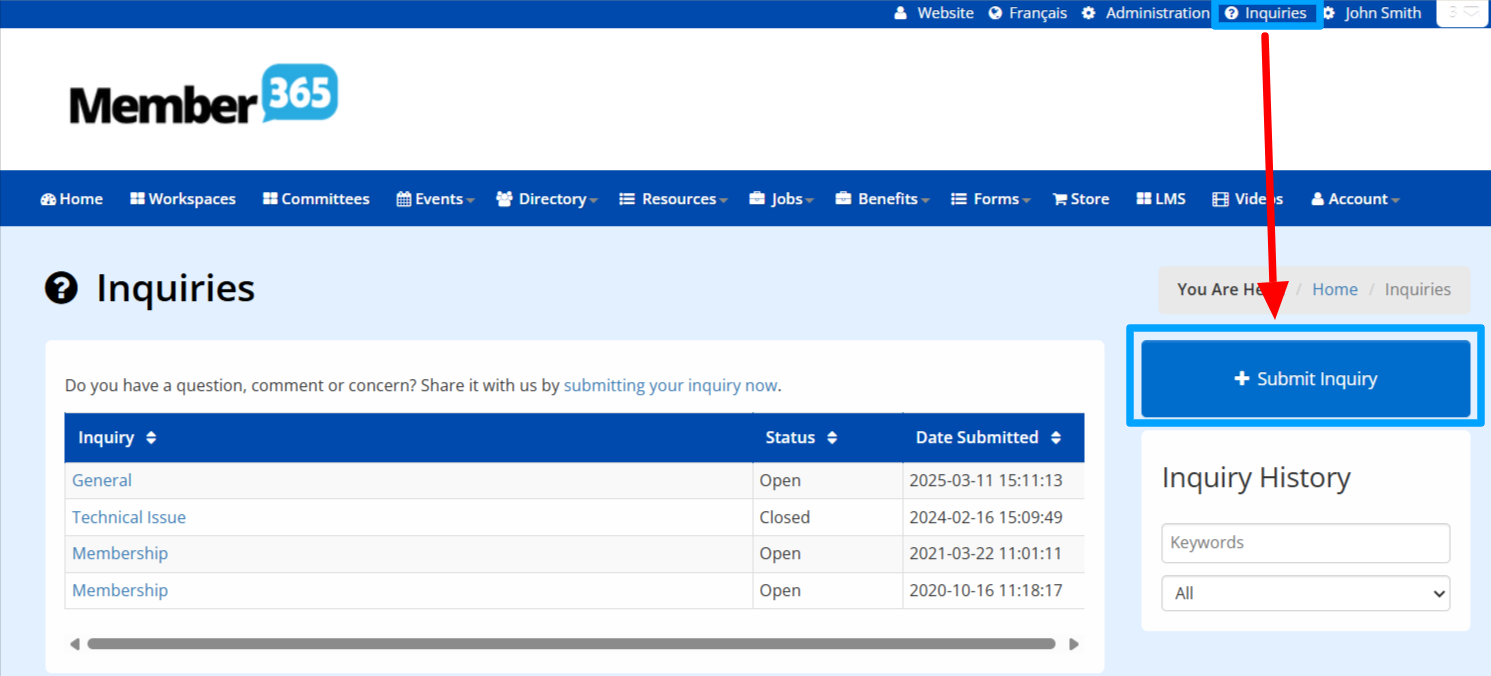The image size is (1491, 676).
Task: Navigate to Home dashboard in navbar
Action: click(71, 199)
